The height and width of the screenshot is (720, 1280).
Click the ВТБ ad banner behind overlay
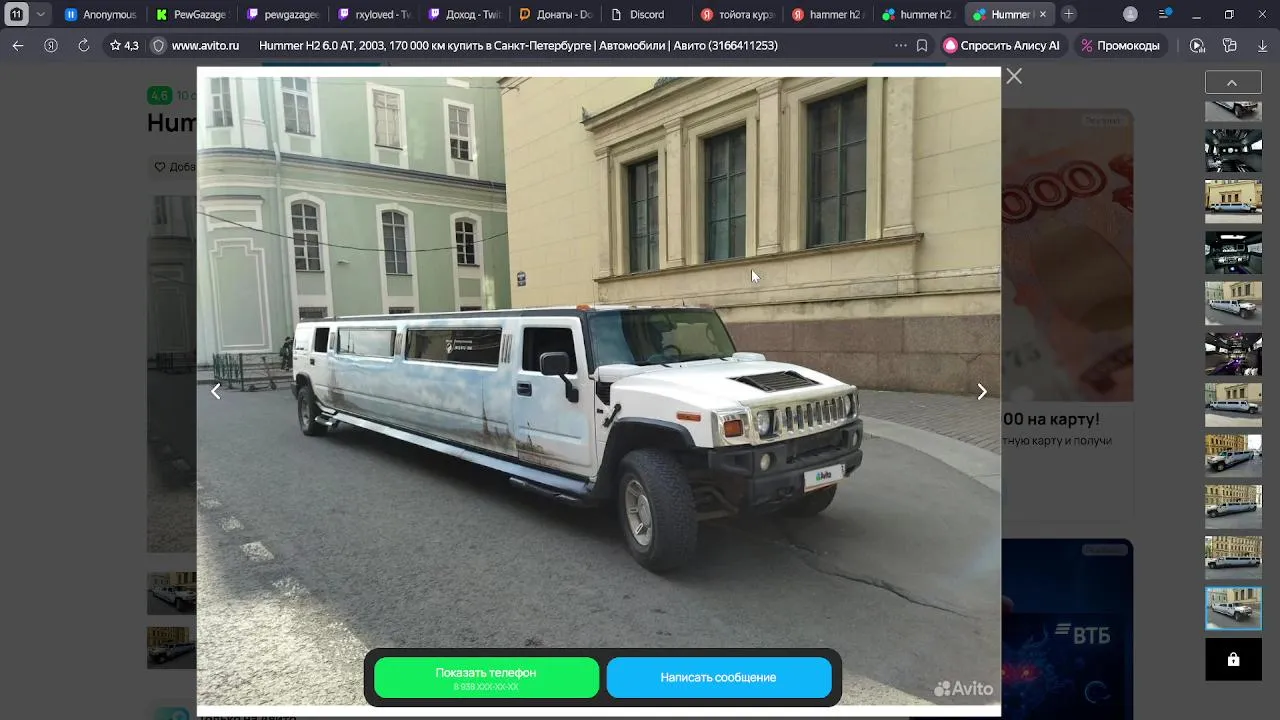click(1067, 629)
